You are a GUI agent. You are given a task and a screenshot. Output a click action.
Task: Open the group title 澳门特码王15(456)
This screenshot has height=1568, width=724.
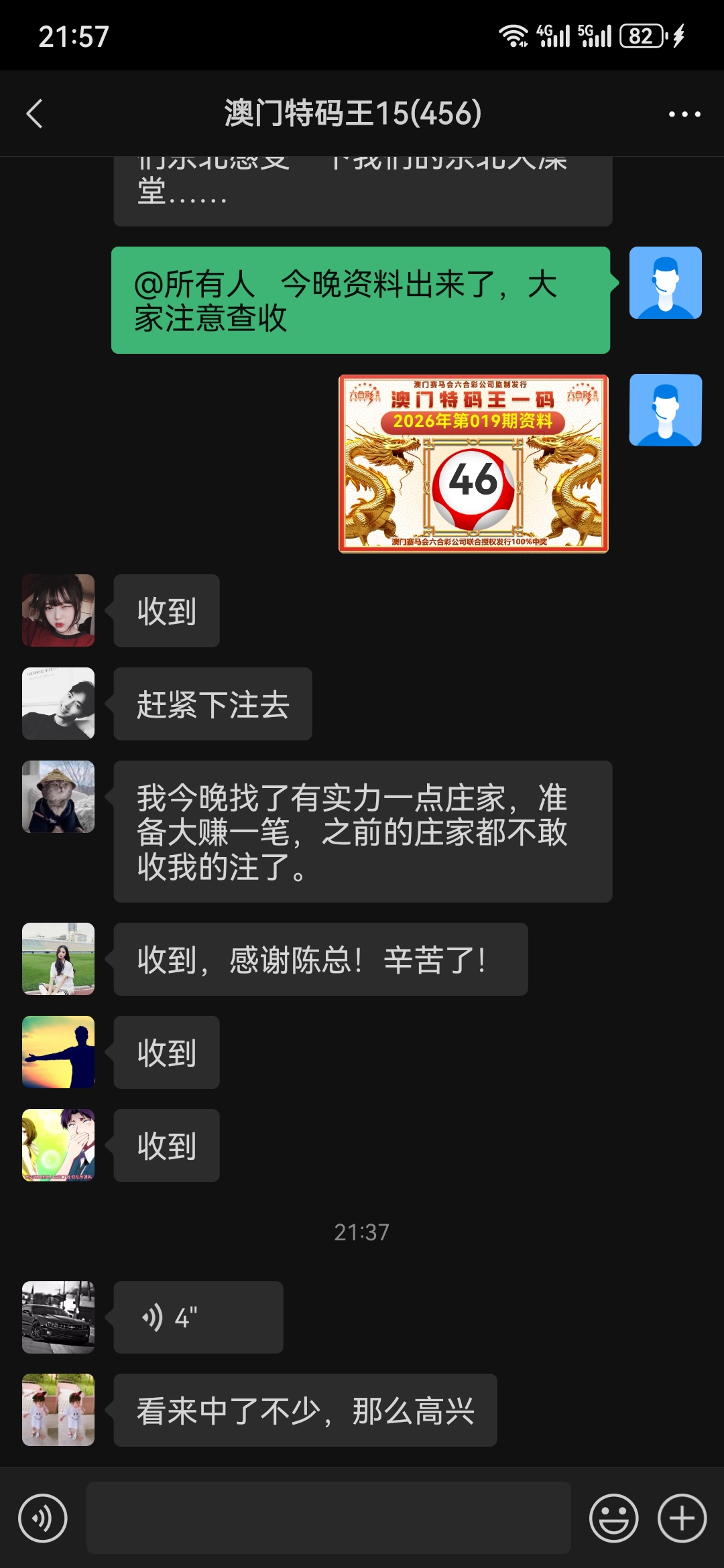(353, 113)
